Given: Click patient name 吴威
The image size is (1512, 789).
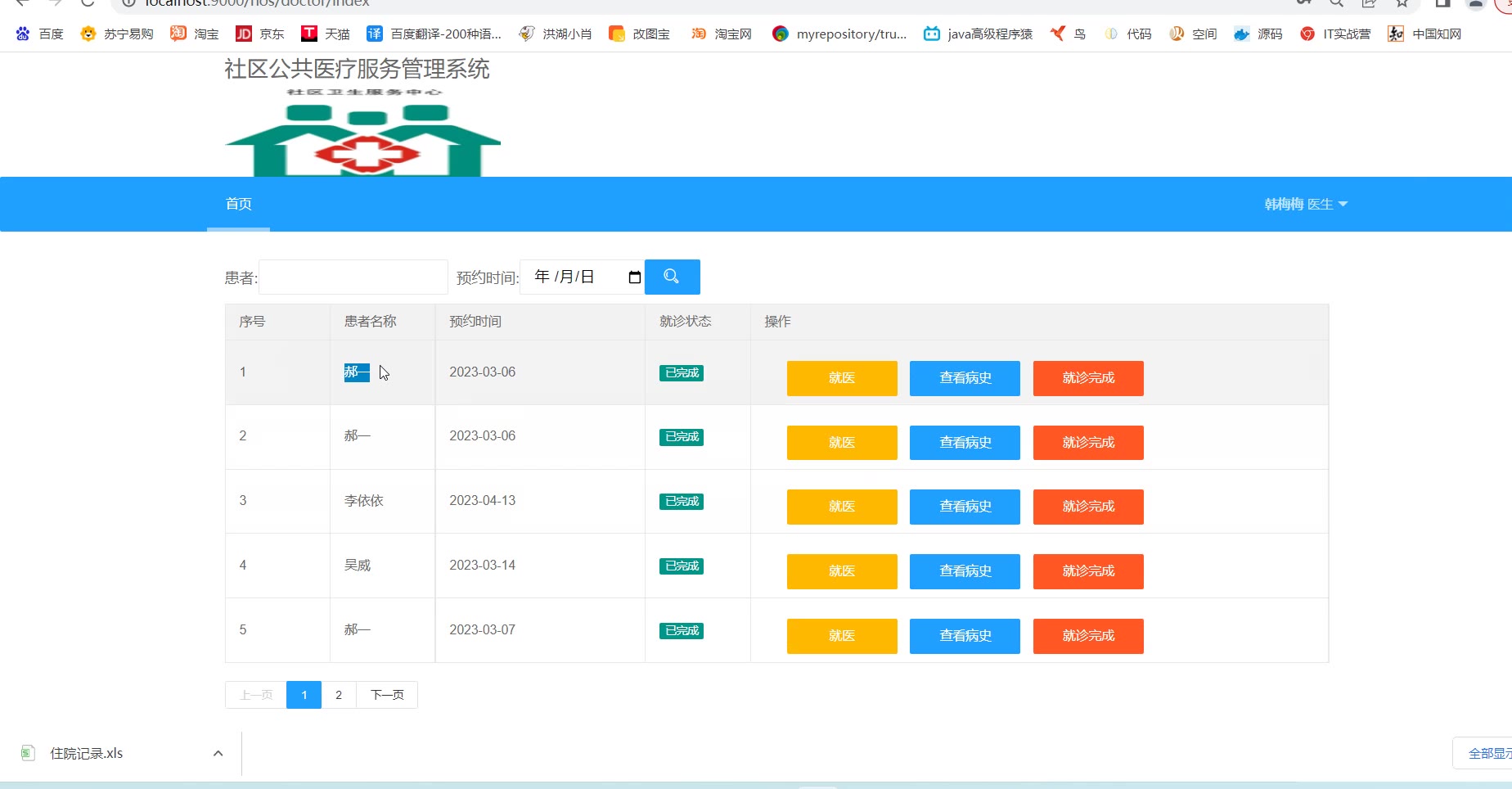Looking at the screenshot, I should [358, 566].
